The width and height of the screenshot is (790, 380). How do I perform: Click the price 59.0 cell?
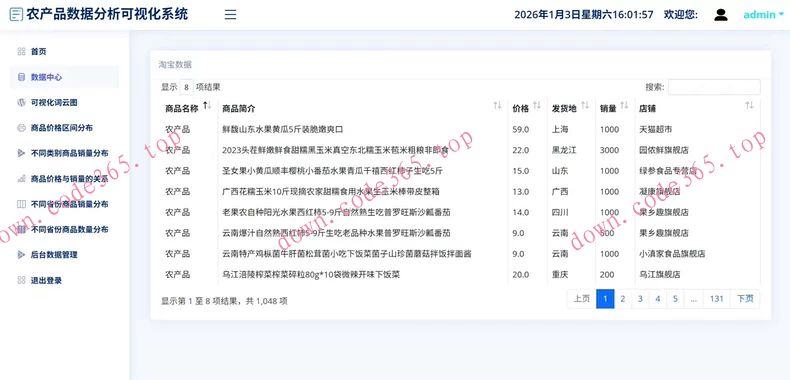tap(520, 130)
